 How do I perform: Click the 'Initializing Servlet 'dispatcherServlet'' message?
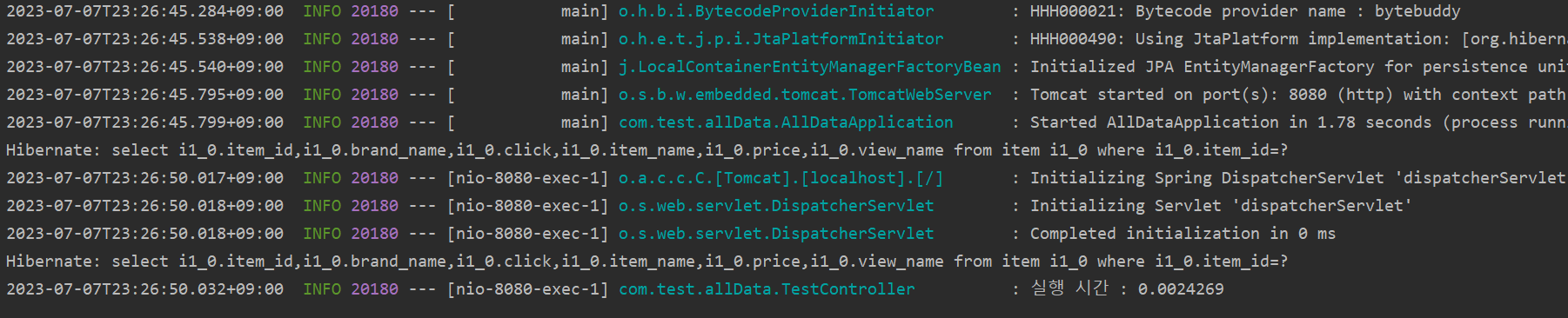tap(1221, 206)
